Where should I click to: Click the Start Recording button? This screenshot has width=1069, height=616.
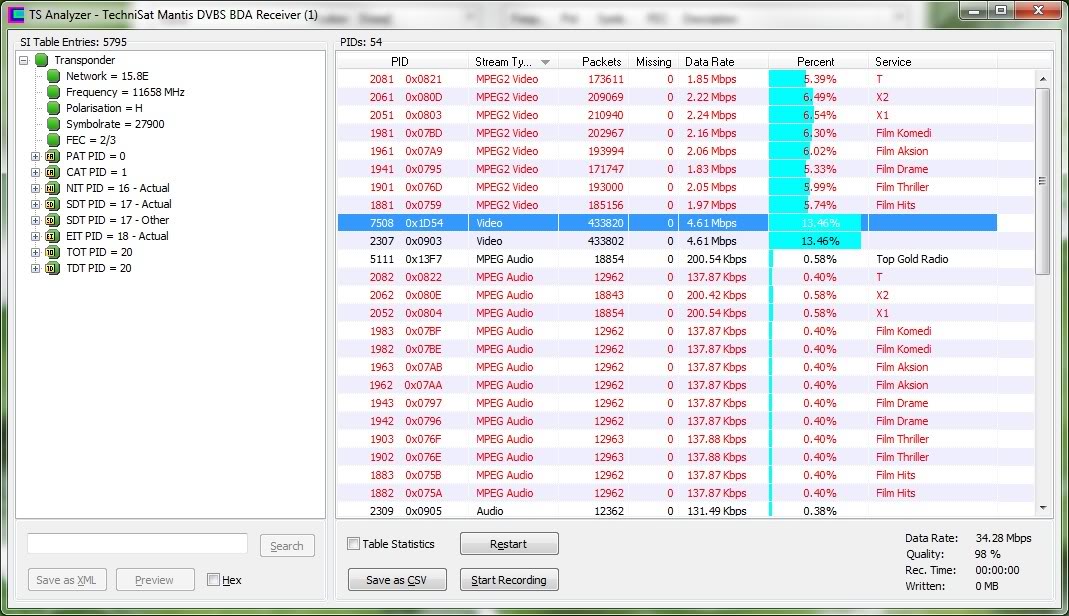pyautogui.click(x=509, y=580)
